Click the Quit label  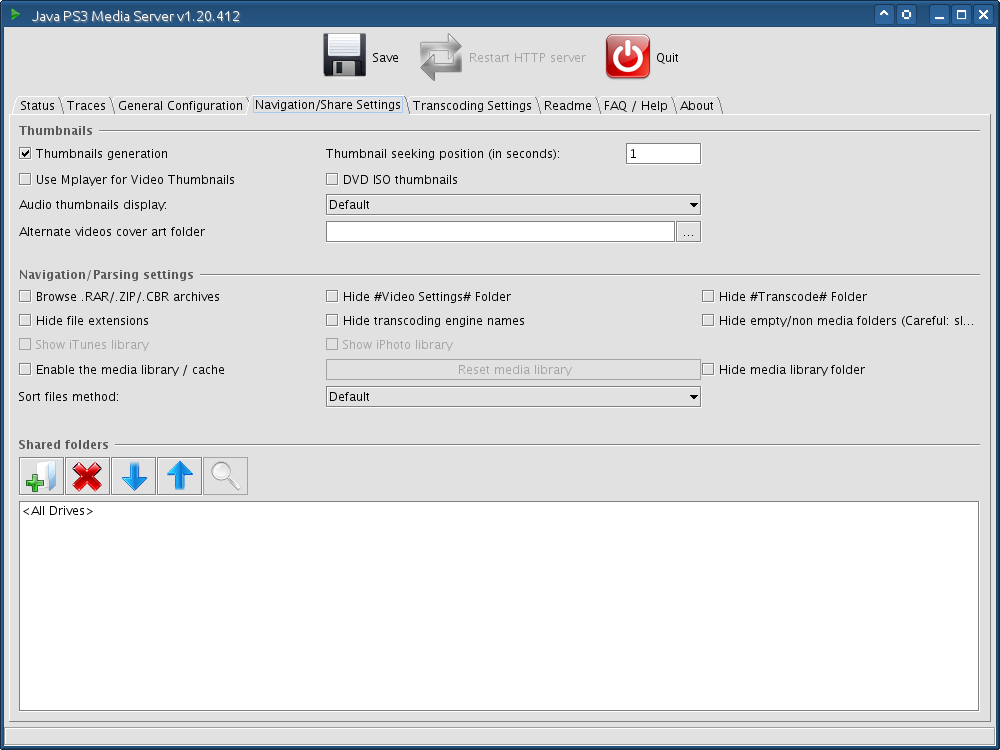[667, 58]
